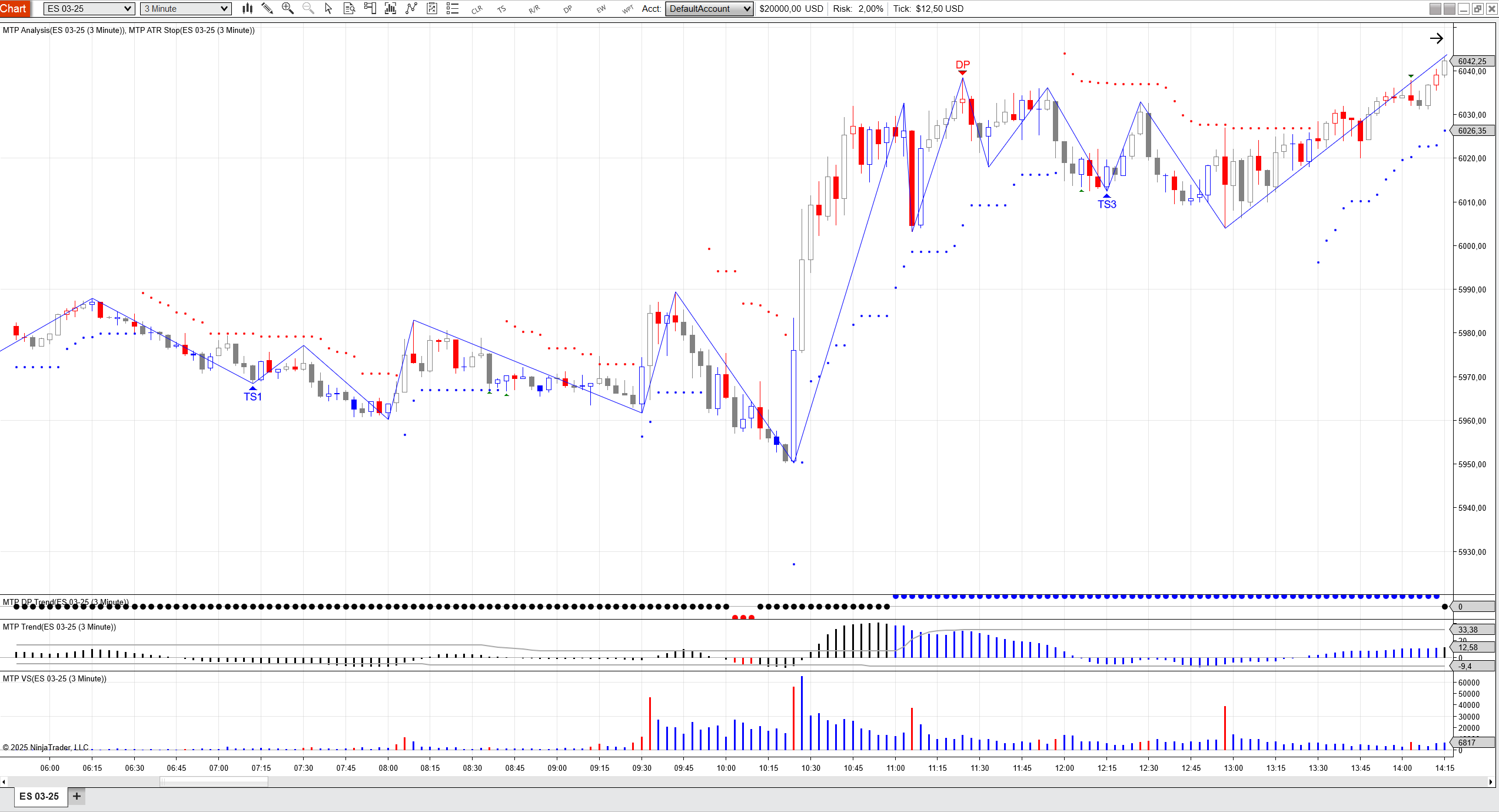Select the pointer cursor tool
This screenshot has width=1499, height=812.
pyautogui.click(x=328, y=8)
